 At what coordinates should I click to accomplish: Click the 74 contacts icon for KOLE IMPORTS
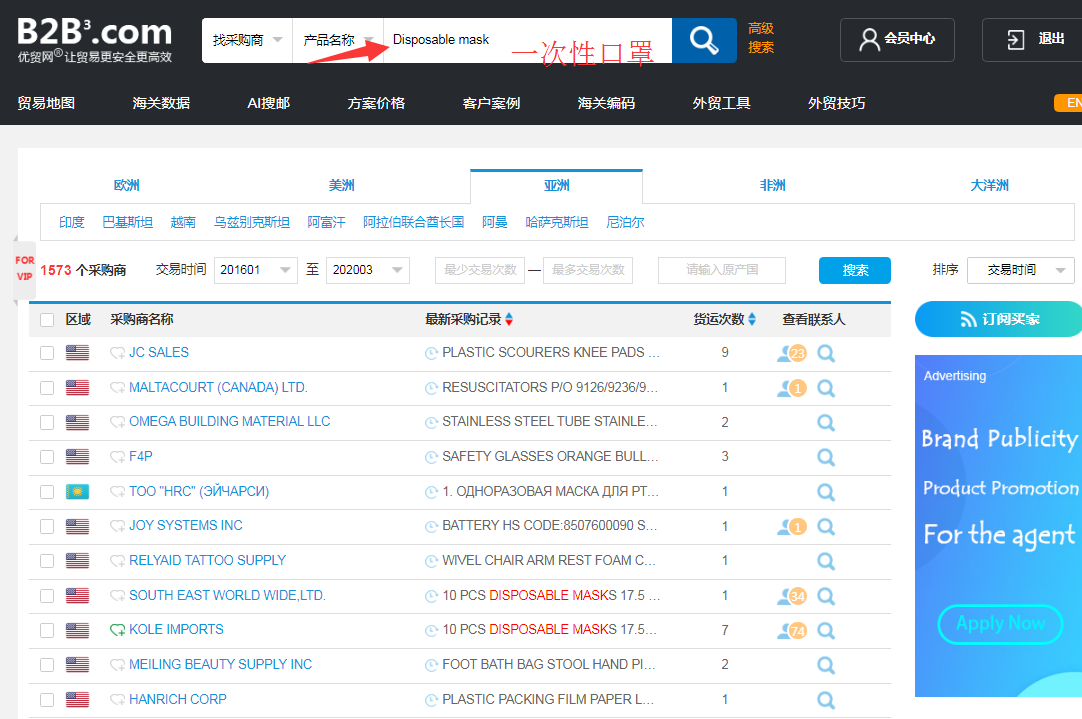point(792,631)
